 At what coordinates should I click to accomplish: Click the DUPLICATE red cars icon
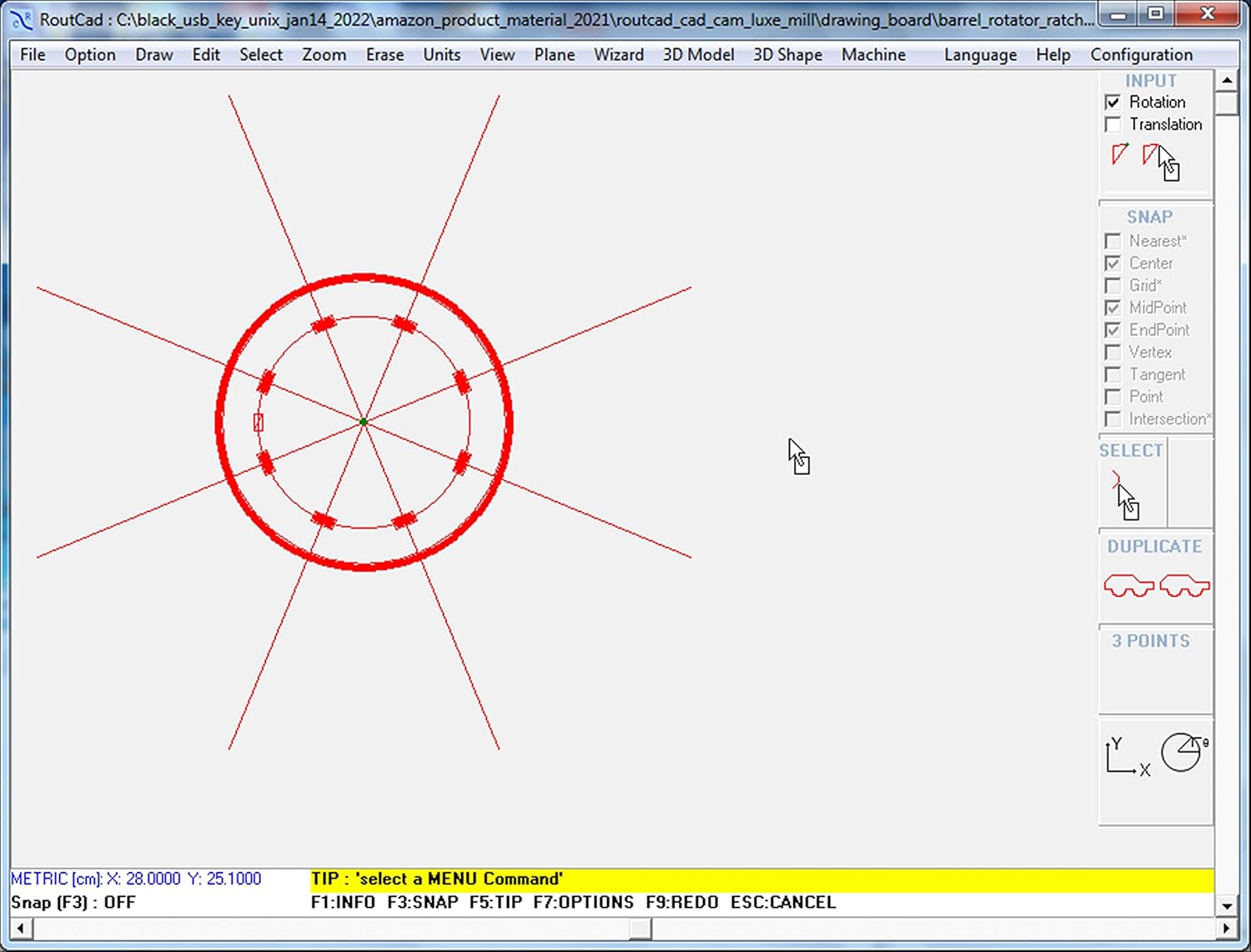(x=1156, y=586)
